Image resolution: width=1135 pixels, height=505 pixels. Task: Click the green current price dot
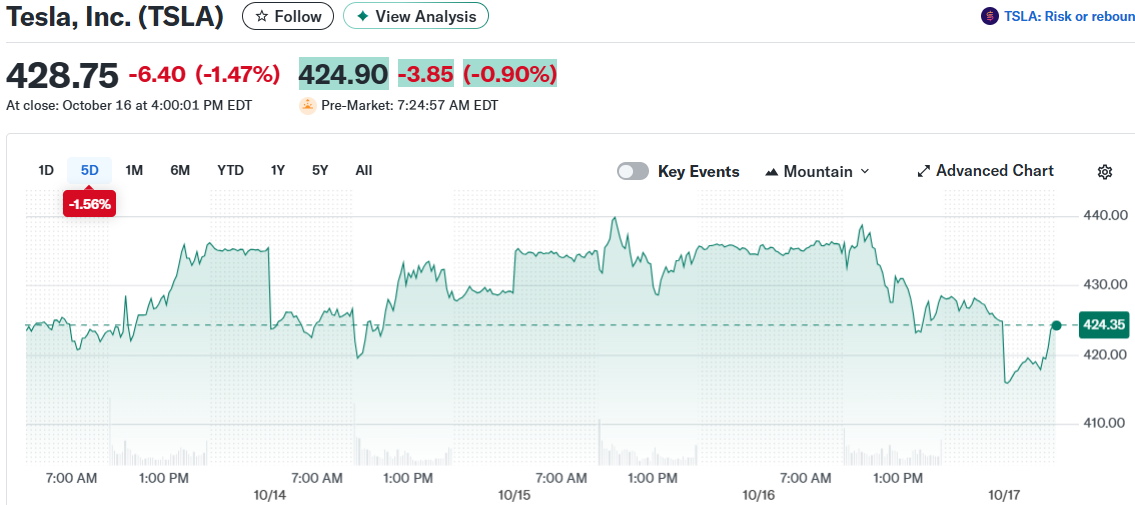1056,325
